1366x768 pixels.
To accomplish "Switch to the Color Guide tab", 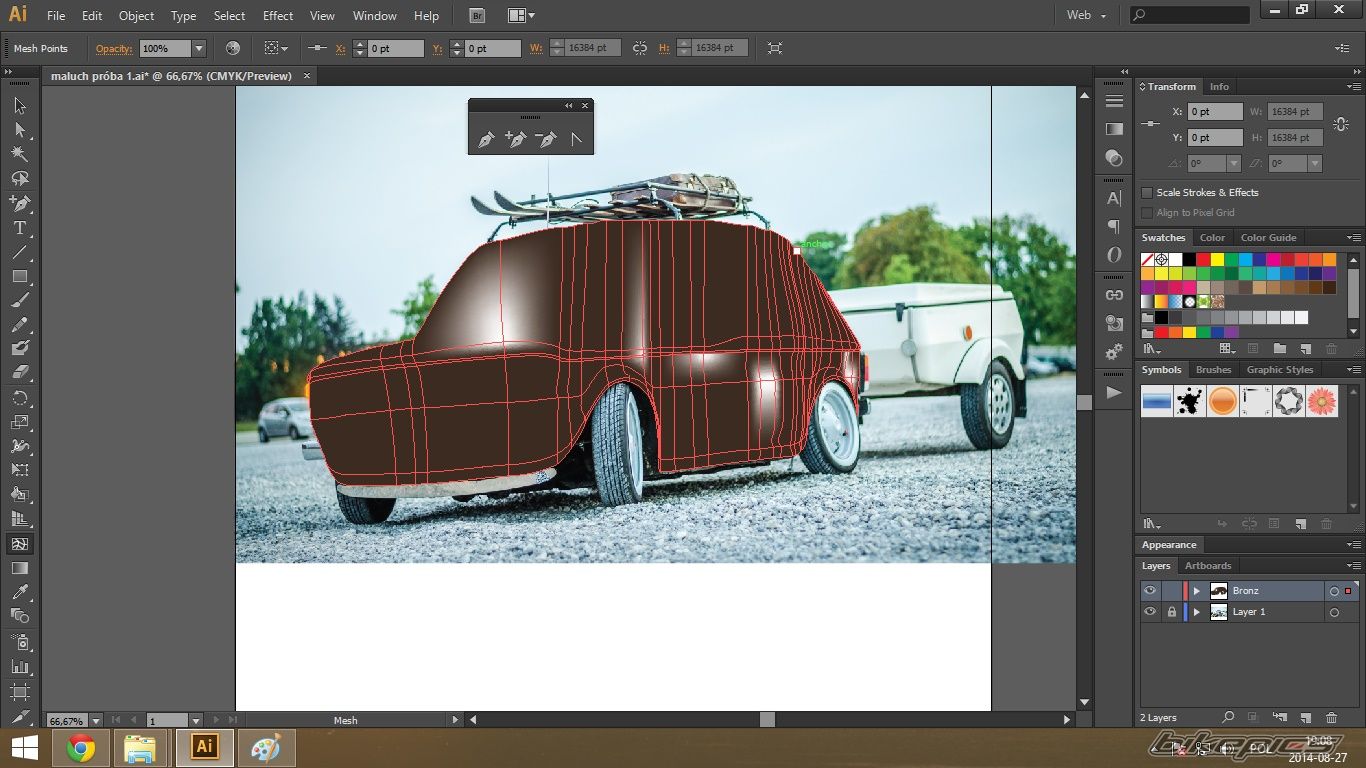I will pos(1268,238).
